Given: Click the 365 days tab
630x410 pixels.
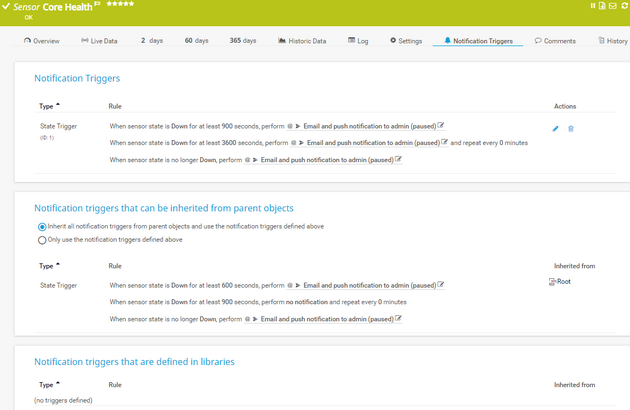Looking at the screenshot, I should coord(242,41).
